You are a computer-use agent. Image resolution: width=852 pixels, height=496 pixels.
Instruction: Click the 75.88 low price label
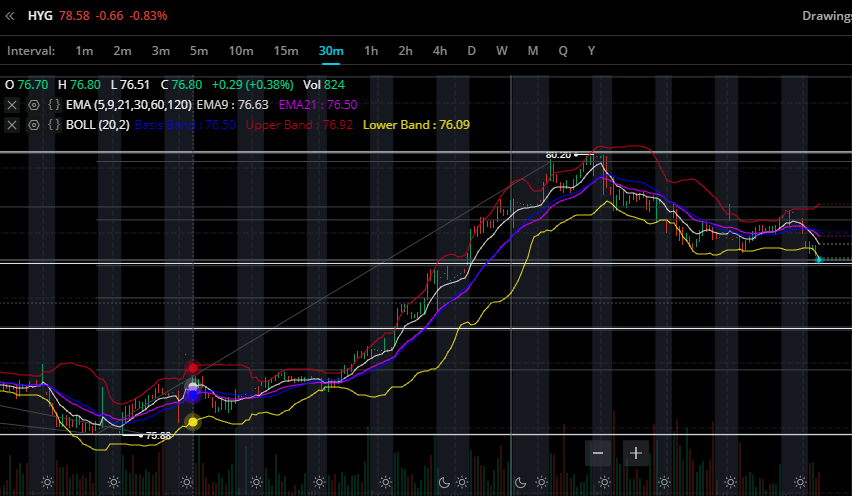(158, 436)
